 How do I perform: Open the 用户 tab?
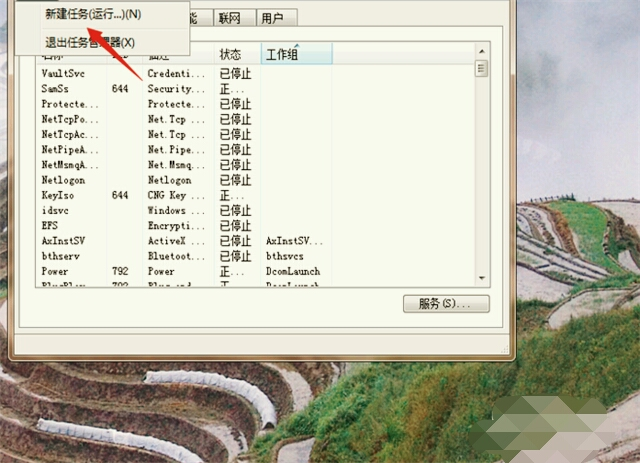277,18
